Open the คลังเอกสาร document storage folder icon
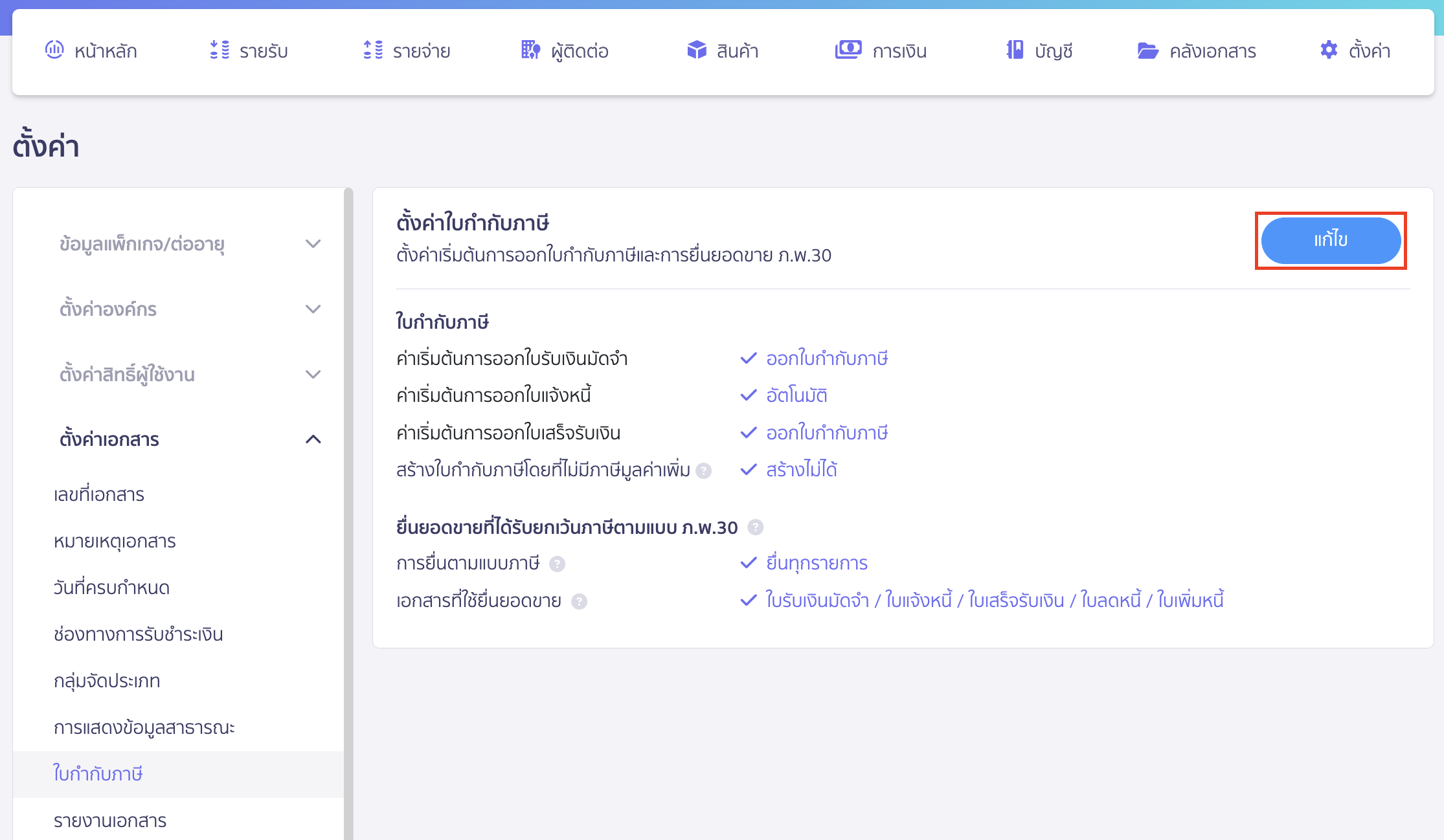The width and height of the screenshot is (1444, 840). pos(1147,50)
